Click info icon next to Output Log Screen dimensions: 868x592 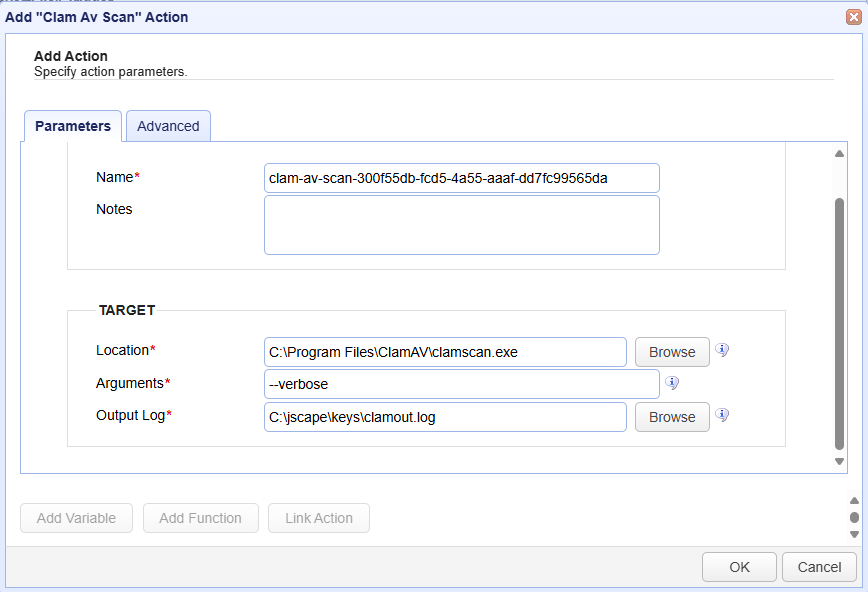coord(722,415)
